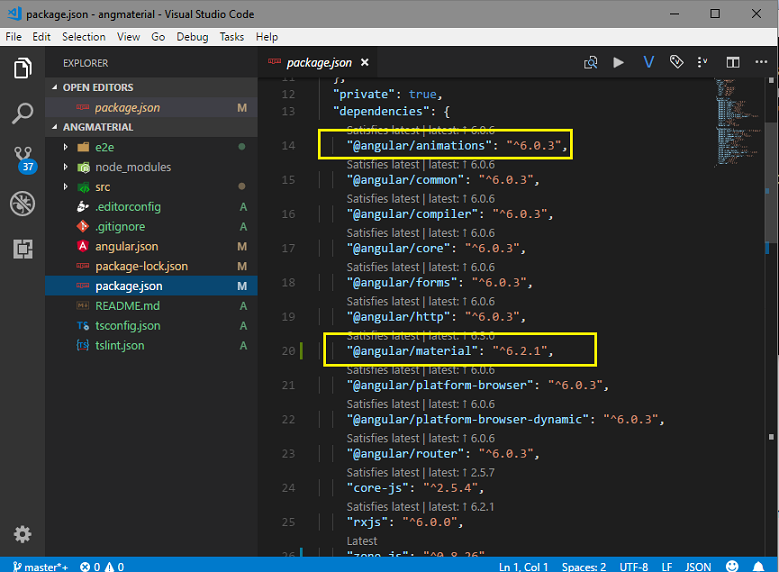Click the feedback smiley in status bar
Screen dimensions: 779x572
[732, 566]
